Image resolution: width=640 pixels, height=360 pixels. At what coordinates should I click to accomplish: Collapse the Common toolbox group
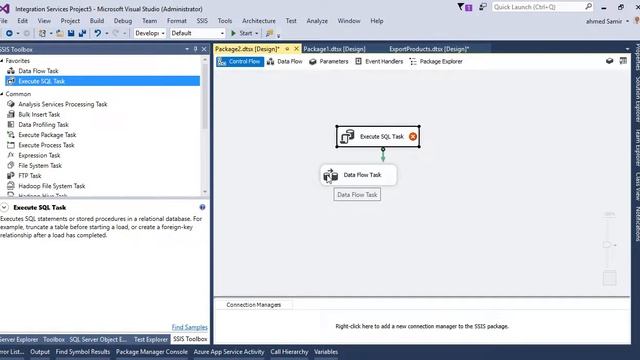pos(2,94)
